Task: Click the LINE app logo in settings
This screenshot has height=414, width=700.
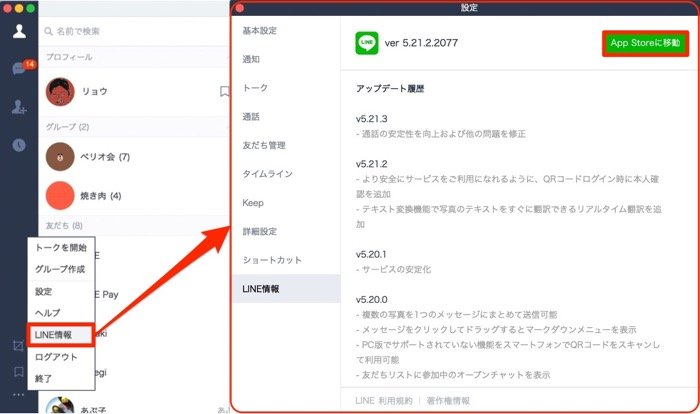Action: 367,43
